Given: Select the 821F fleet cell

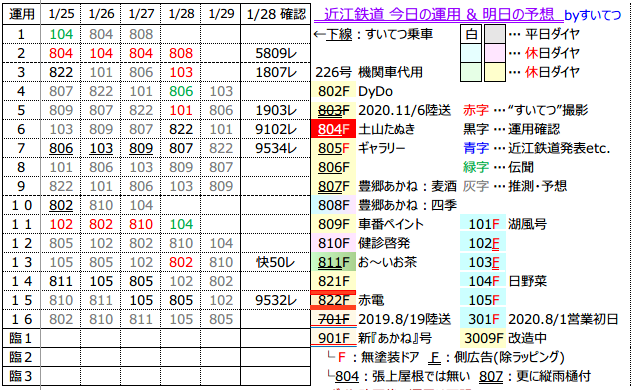Looking at the screenshot, I should [x=333, y=281].
